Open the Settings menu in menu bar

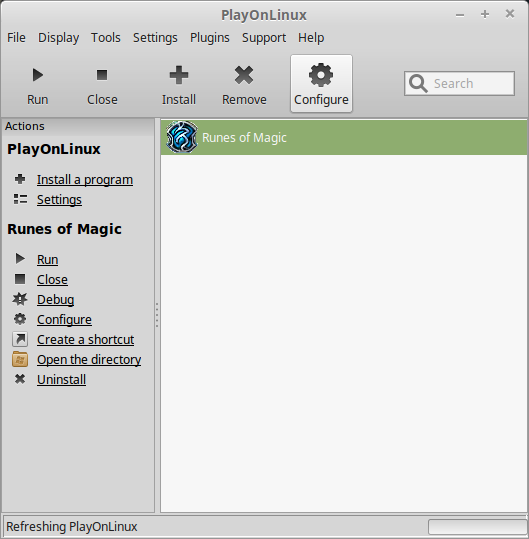coord(155,37)
